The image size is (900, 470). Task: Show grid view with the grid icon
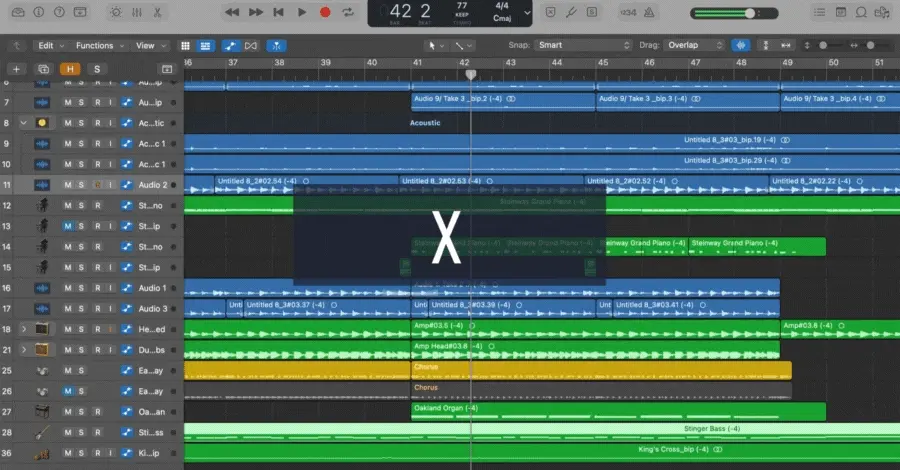coord(185,46)
